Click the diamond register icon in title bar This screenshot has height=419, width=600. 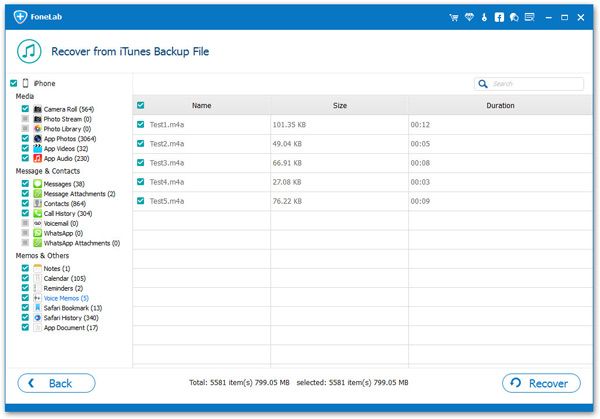[469, 17]
